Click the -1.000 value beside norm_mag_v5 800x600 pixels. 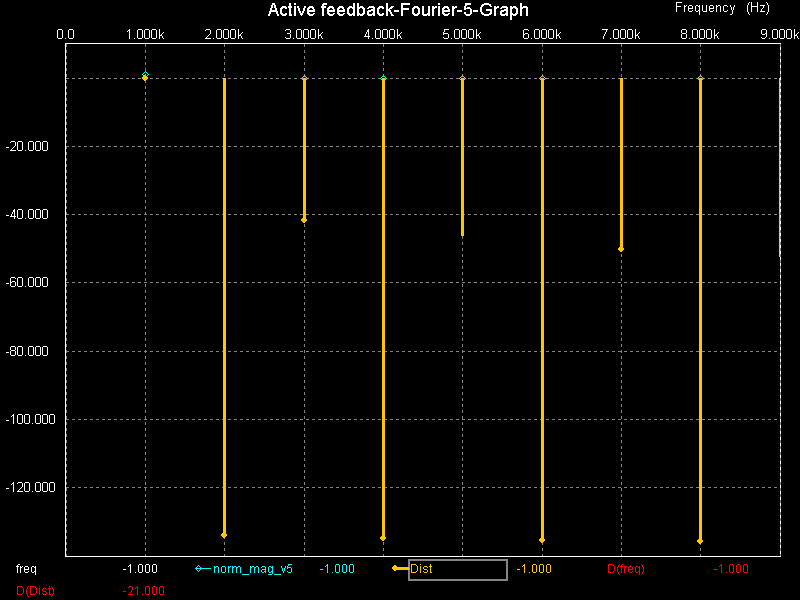click(x=337, y=569)
